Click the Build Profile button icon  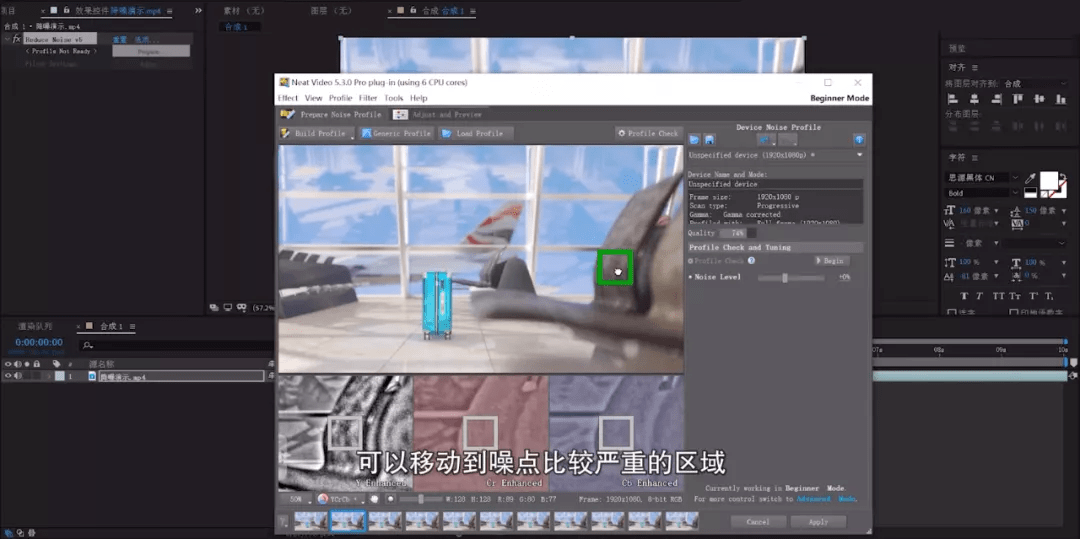tap(287, 133)
